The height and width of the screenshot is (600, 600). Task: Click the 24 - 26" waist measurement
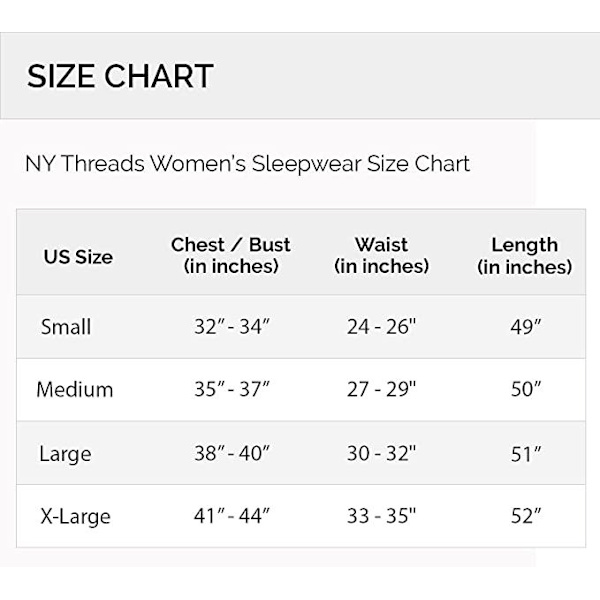pyautogui.click(x=381, y=327)
